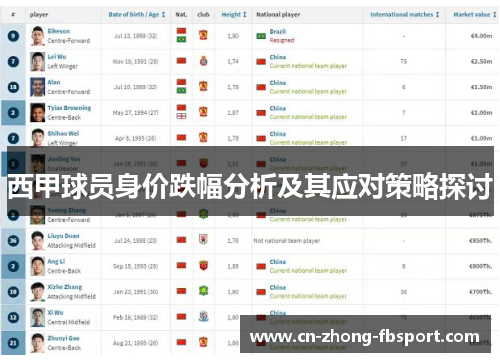This screenshot has height=362, width=500.
Task: Open Xizhe Zhang's portrait thumbnail
Action: tap(37, 292)
